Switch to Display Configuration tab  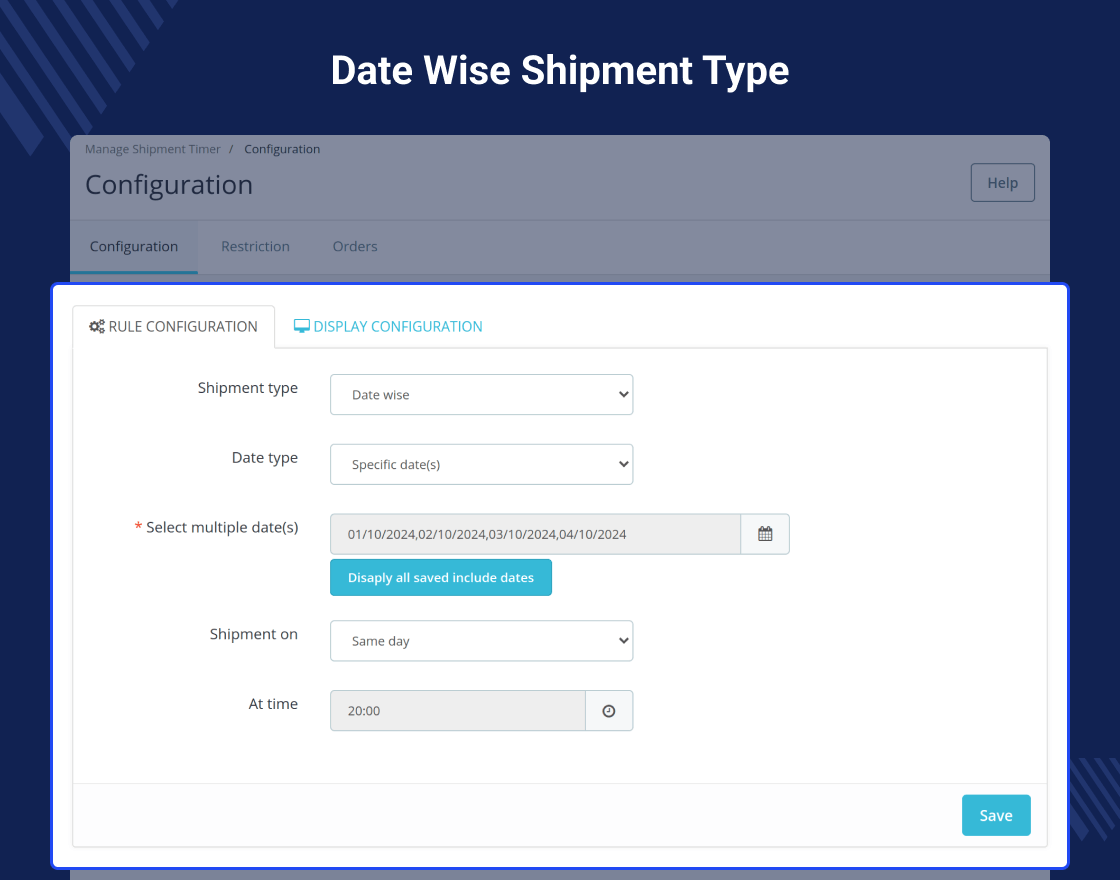coord(388,326)
